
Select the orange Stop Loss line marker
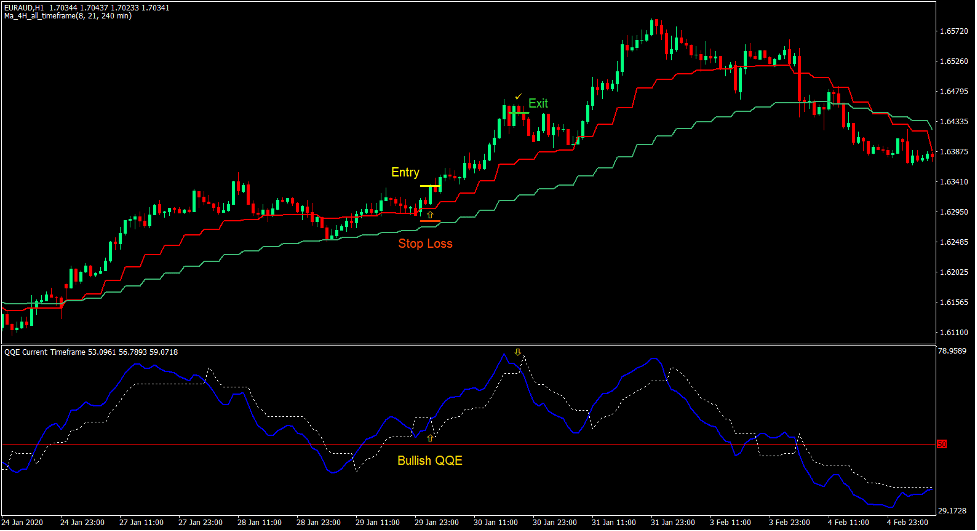[430, 221]
